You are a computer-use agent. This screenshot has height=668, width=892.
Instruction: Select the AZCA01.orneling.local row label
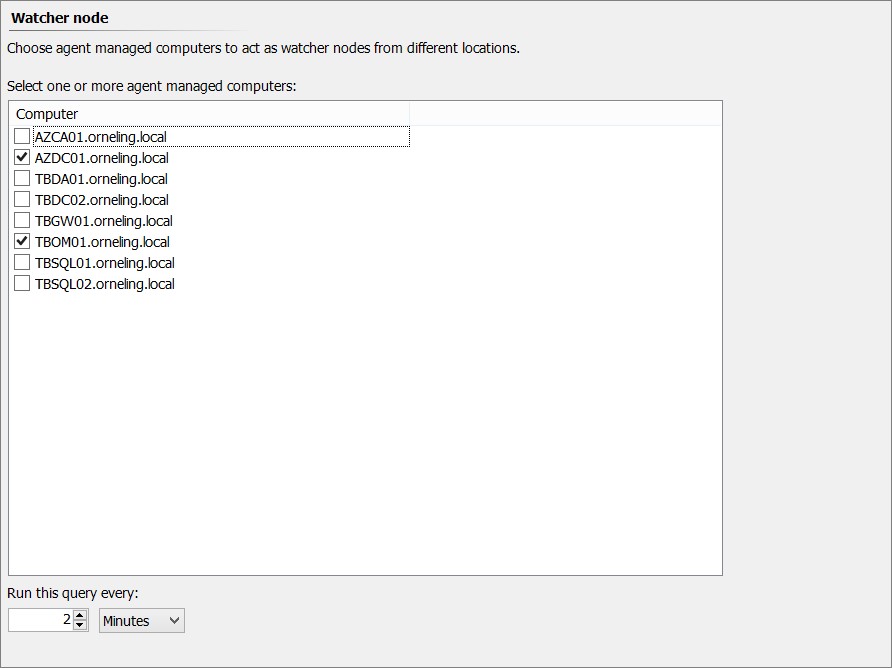(101, 137)
